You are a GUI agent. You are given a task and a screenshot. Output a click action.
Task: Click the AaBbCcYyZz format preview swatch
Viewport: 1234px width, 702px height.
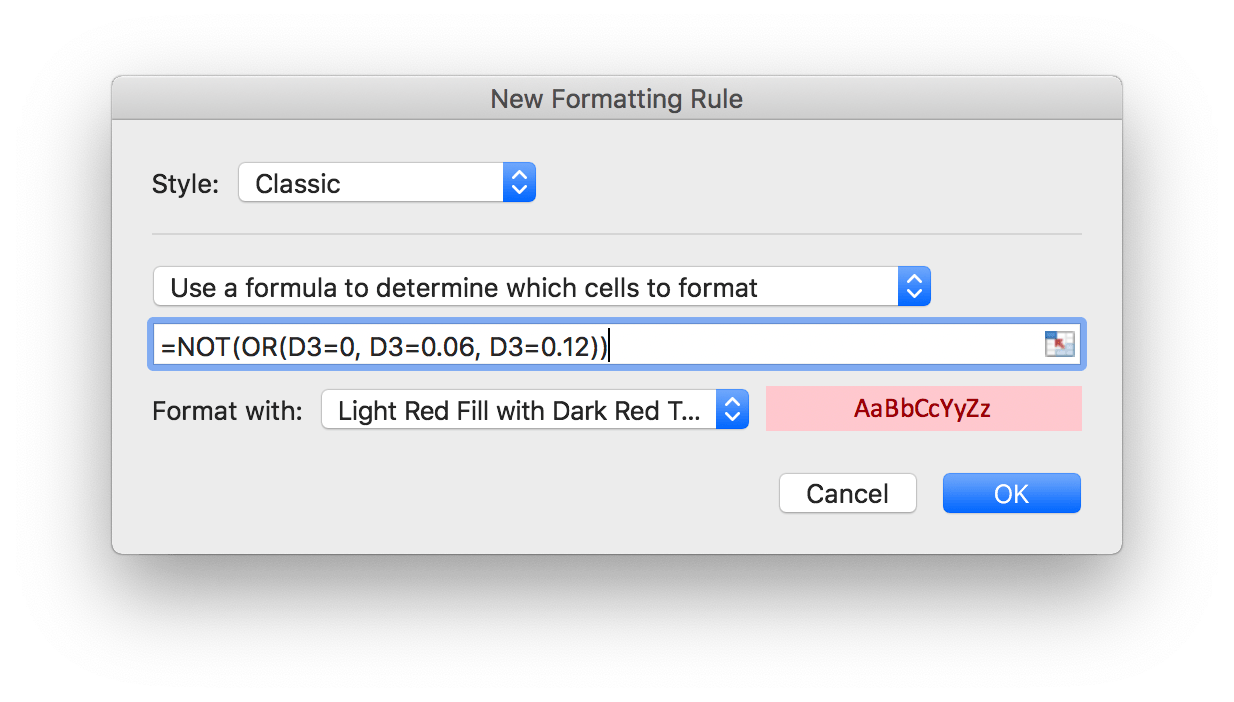[923, 409]
